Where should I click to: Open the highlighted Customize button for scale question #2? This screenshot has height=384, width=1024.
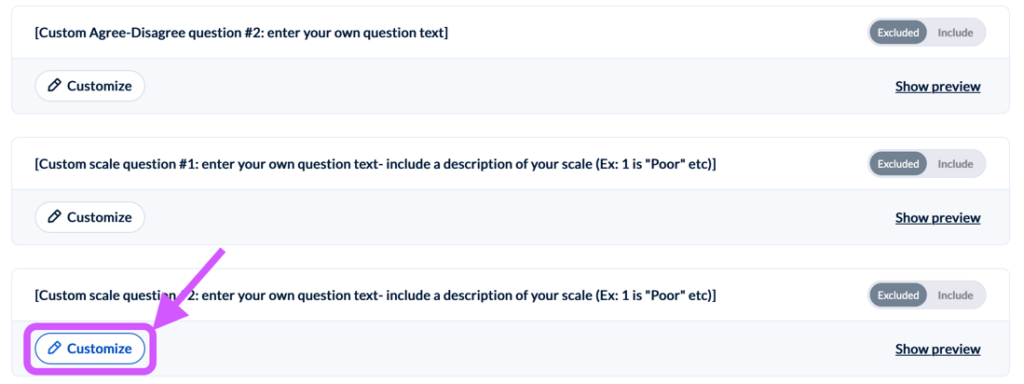click(x=89, y=348)
